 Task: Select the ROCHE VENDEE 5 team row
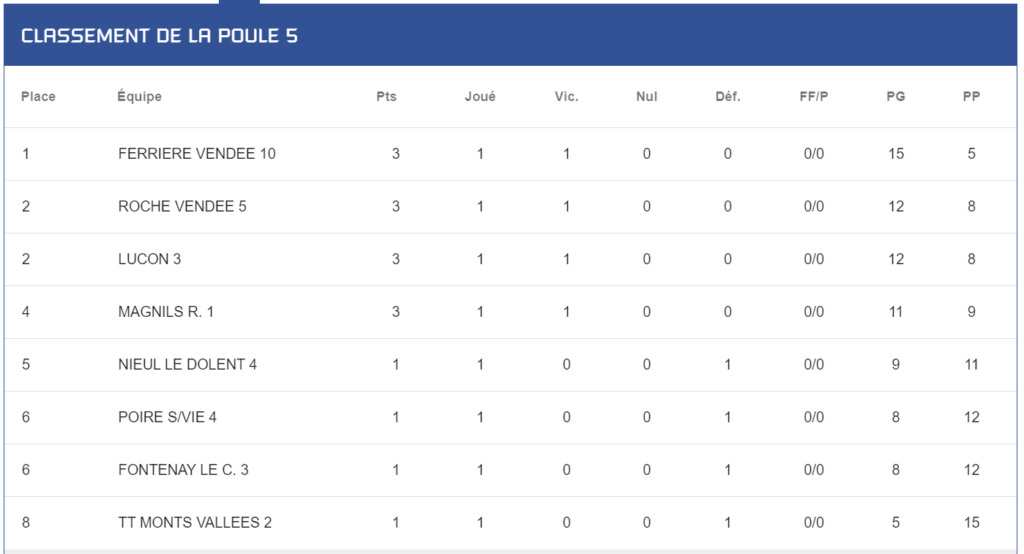(x=510, y=206)
